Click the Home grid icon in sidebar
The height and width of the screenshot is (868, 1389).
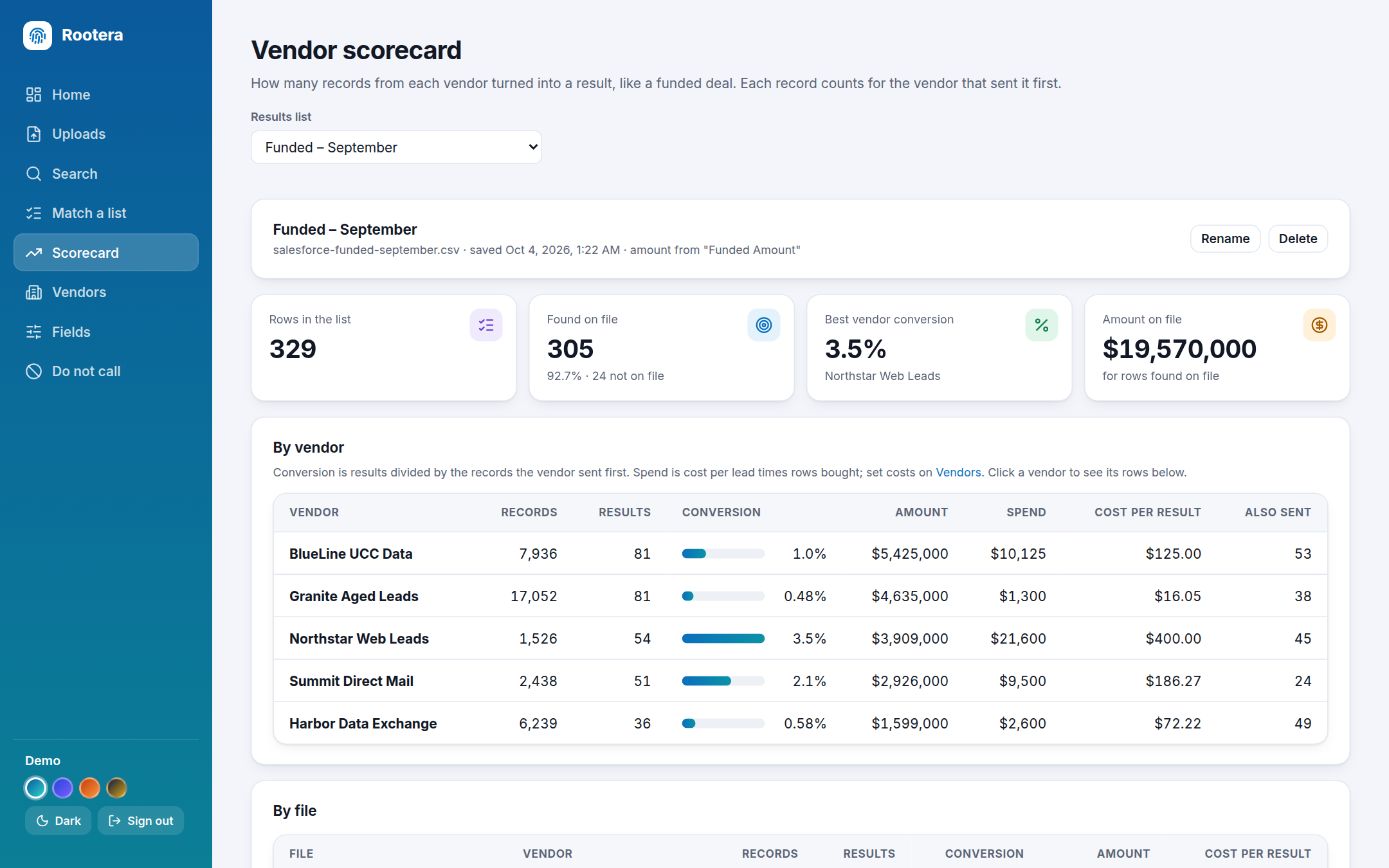[33, 95]
